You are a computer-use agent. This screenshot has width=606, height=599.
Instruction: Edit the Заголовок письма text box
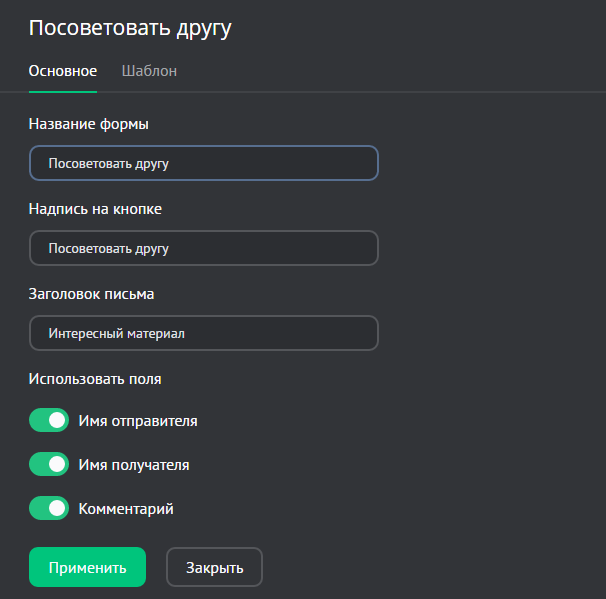tap(204, 333)
